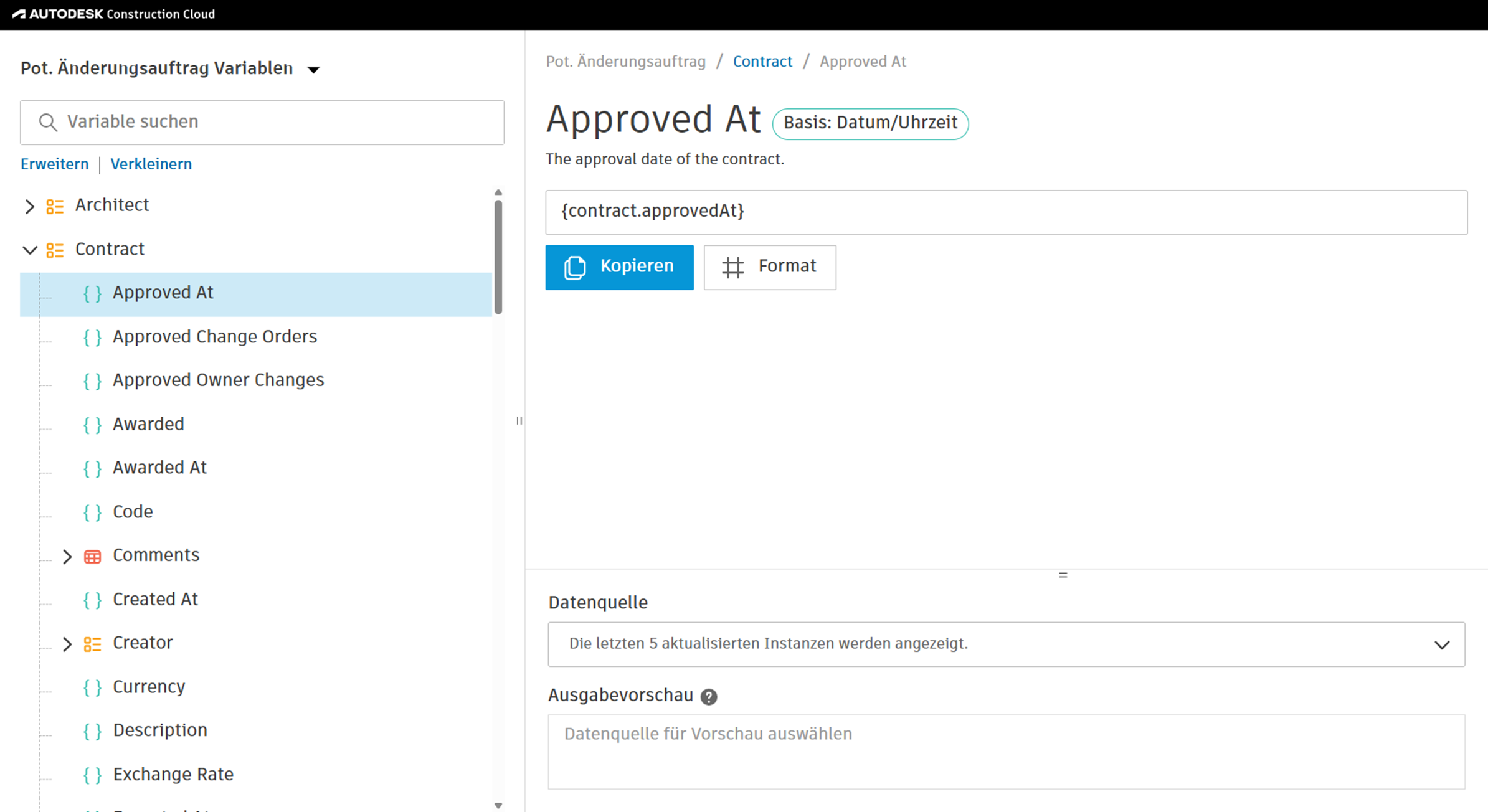
Task: Go to Contract in the breadcrumb
Action: pyautogui.click(x=762, y=62)
